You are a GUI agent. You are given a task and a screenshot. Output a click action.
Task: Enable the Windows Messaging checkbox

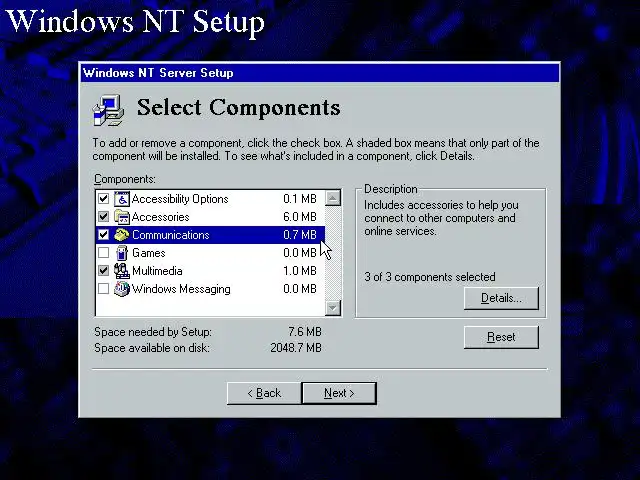[x=104, y=289]
